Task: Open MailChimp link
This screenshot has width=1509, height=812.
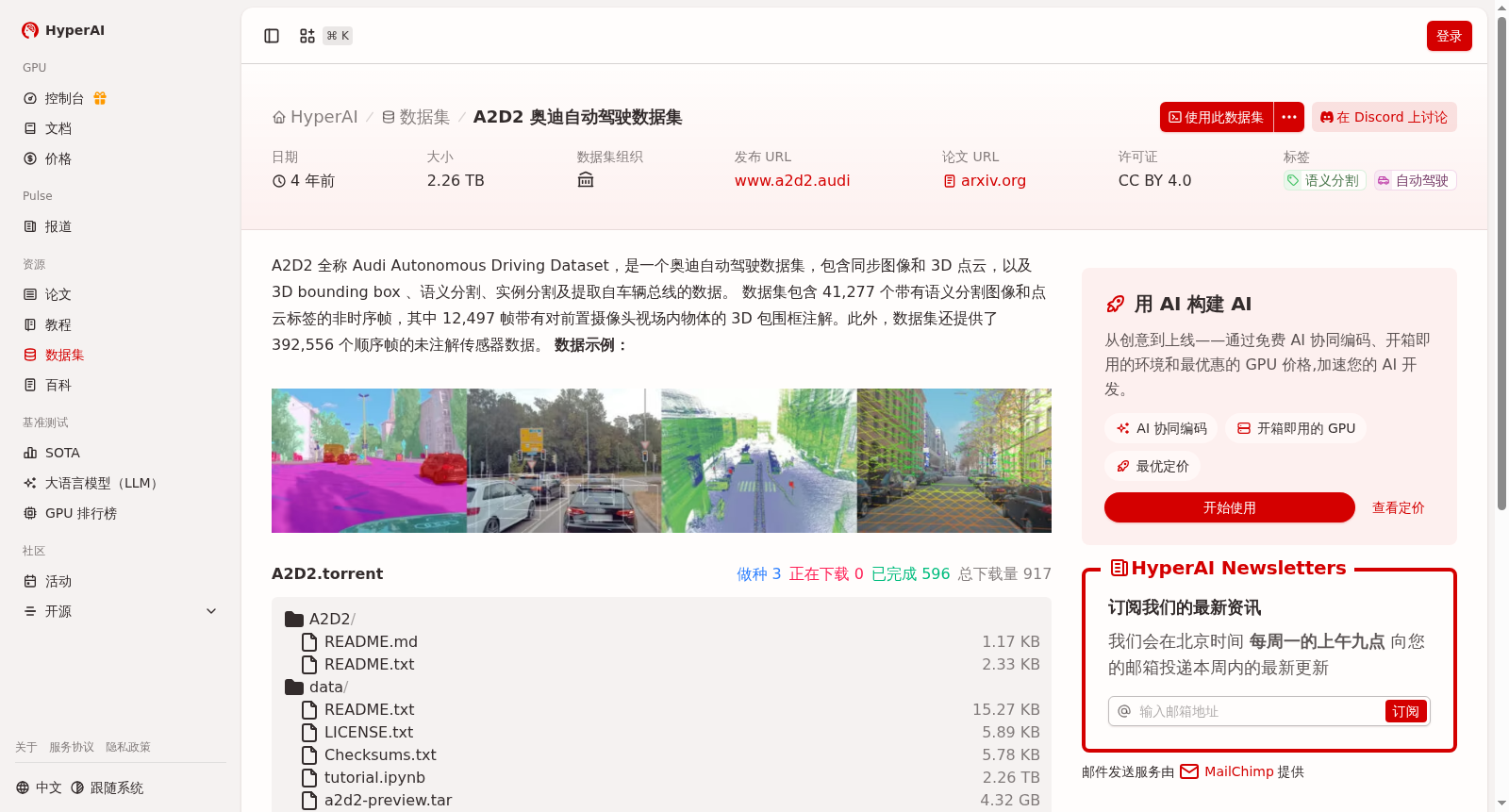Action: [x=1238, y=771]
